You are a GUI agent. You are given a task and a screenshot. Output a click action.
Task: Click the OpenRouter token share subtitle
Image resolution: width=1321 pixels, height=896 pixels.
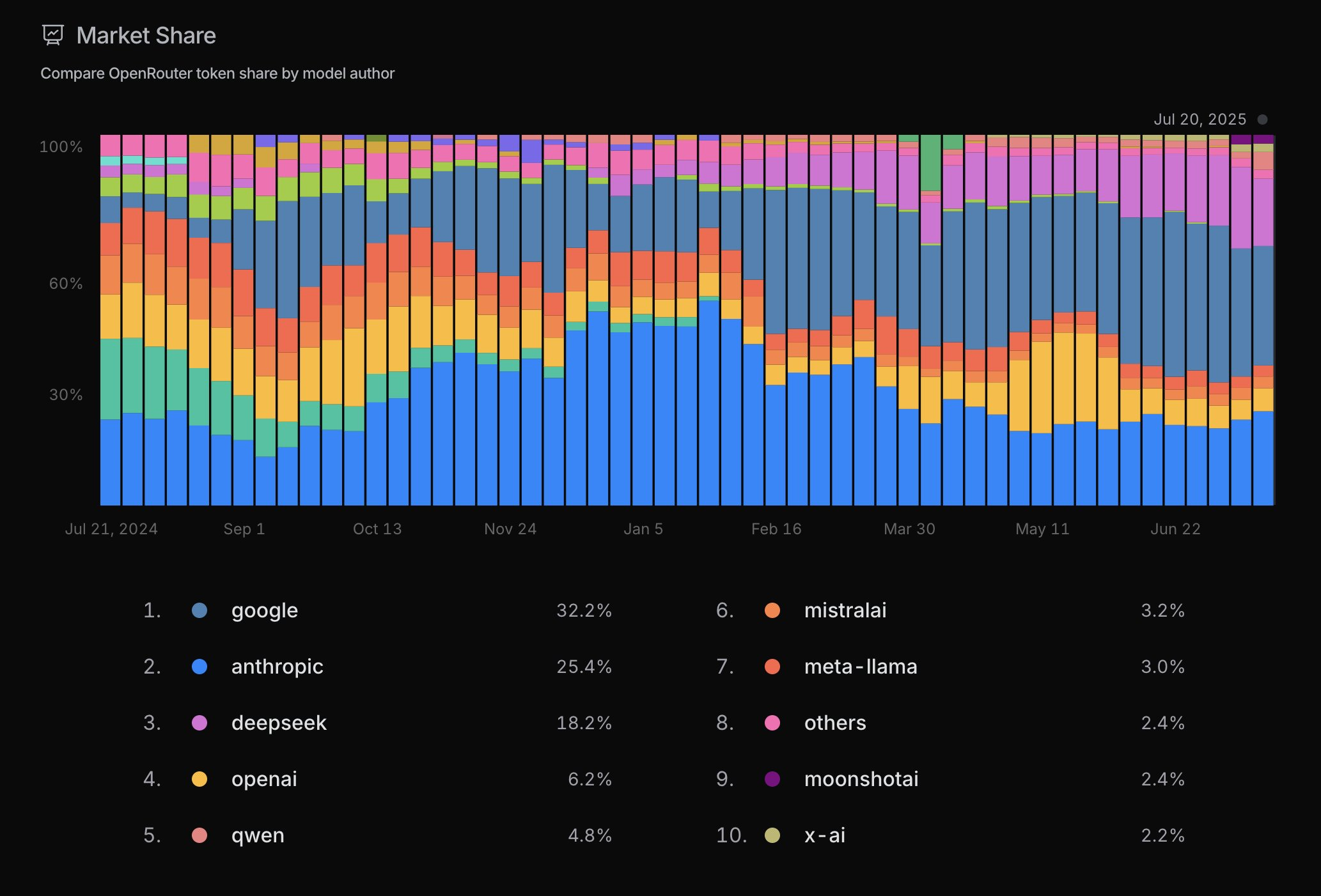click(x=217, y=73)
